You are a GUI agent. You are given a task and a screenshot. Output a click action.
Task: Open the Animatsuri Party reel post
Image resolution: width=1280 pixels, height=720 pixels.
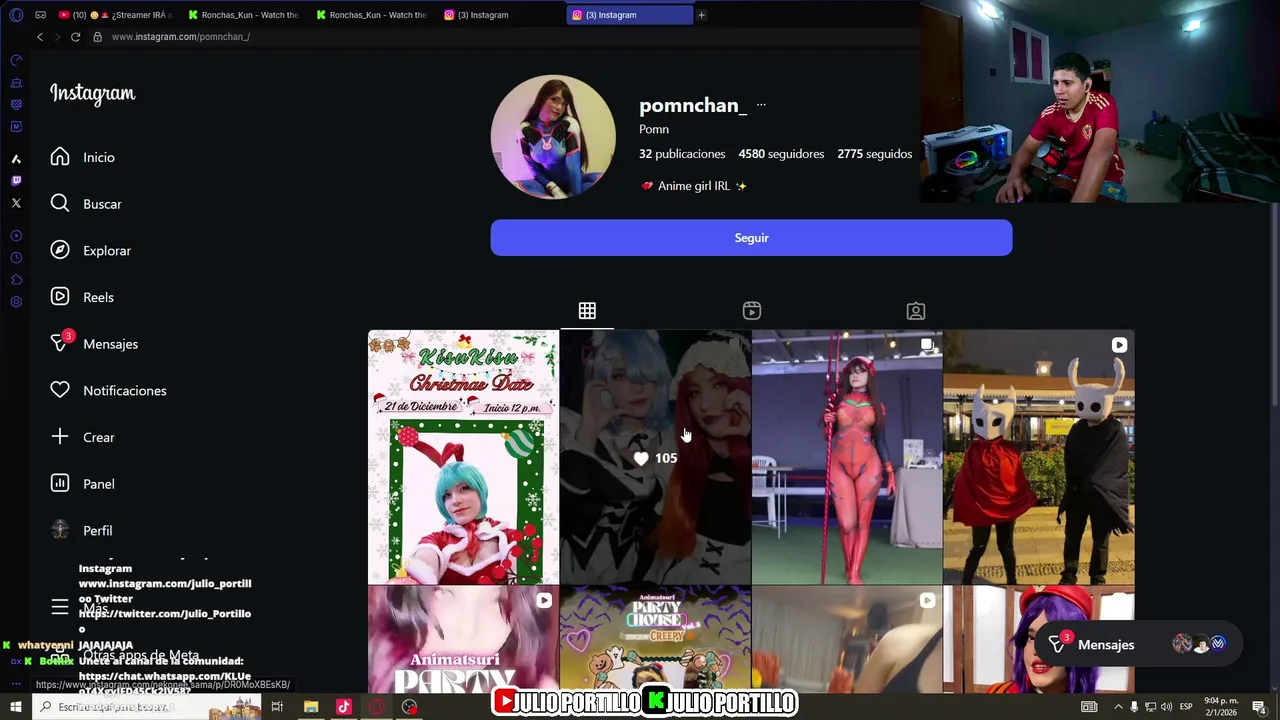click(463, 639)
